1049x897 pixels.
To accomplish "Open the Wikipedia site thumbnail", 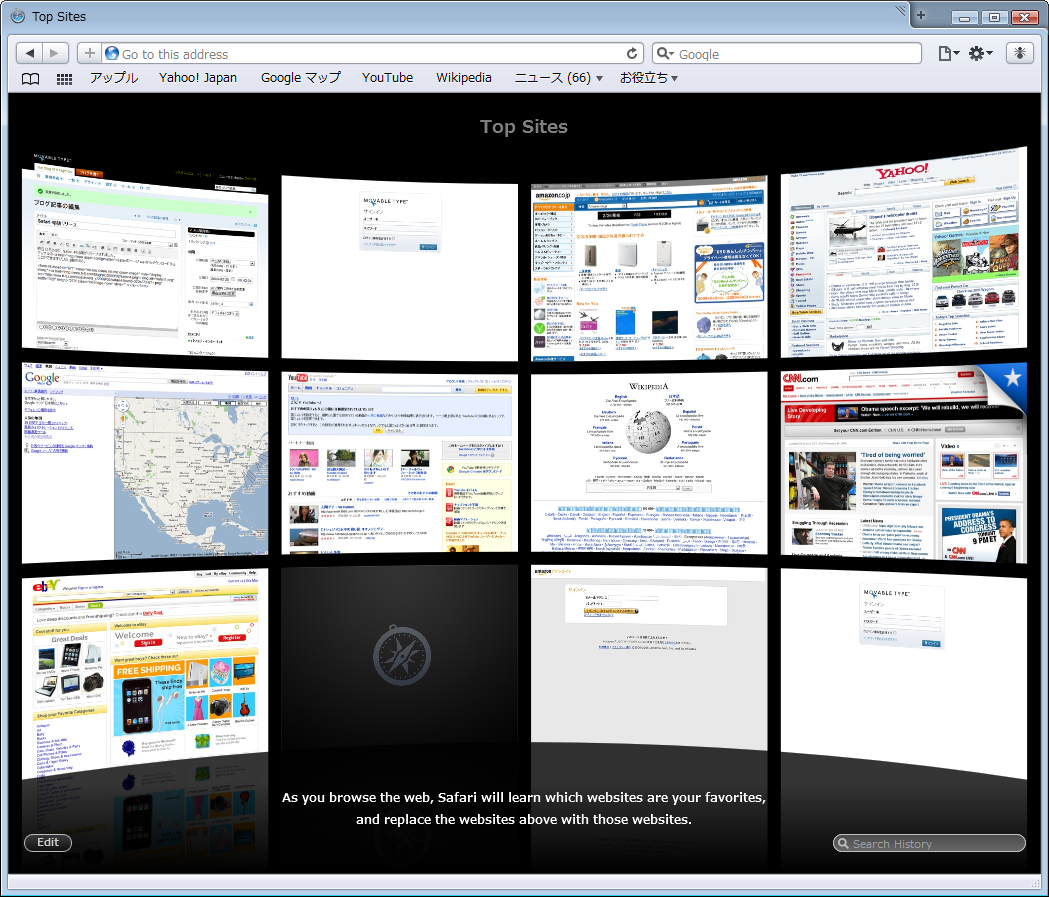I will 648,463.
